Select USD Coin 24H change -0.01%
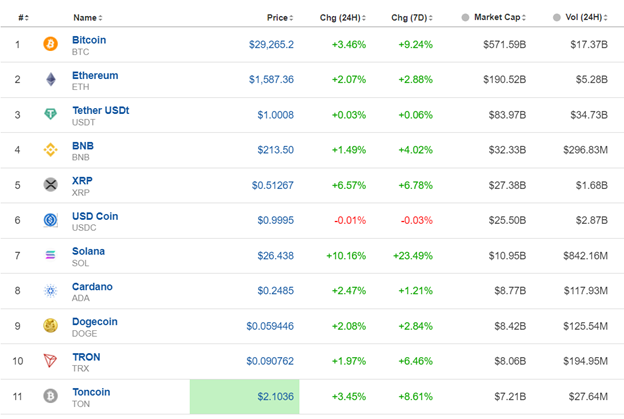The width and height of the screenshot is (624, 419). 350,220
